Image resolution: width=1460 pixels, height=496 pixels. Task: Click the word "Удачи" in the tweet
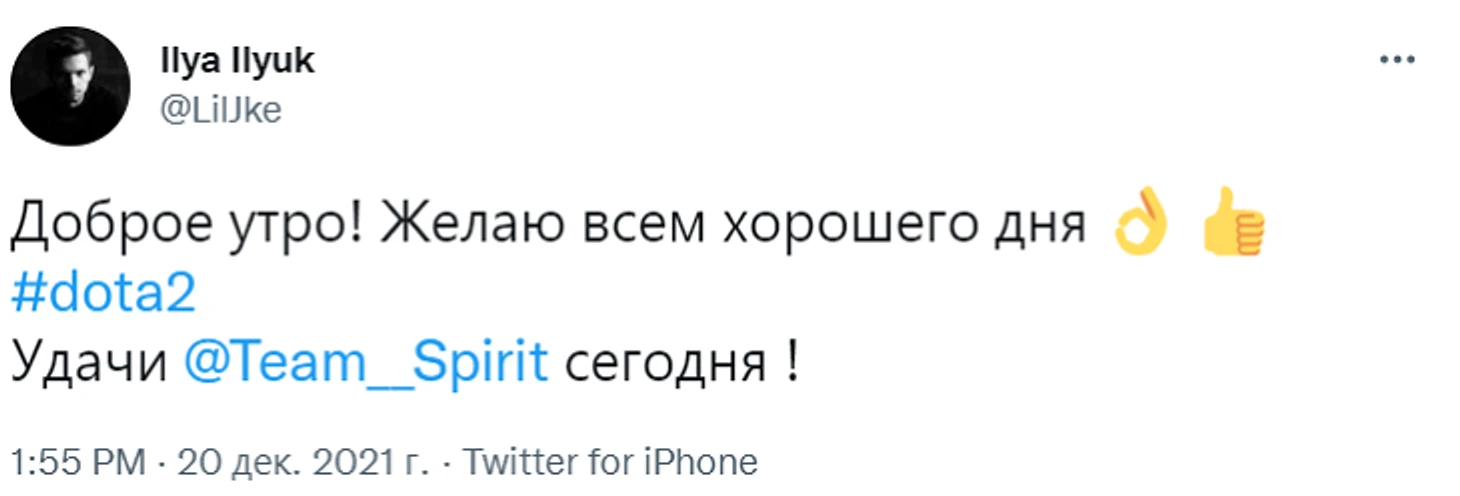[90, 365]
